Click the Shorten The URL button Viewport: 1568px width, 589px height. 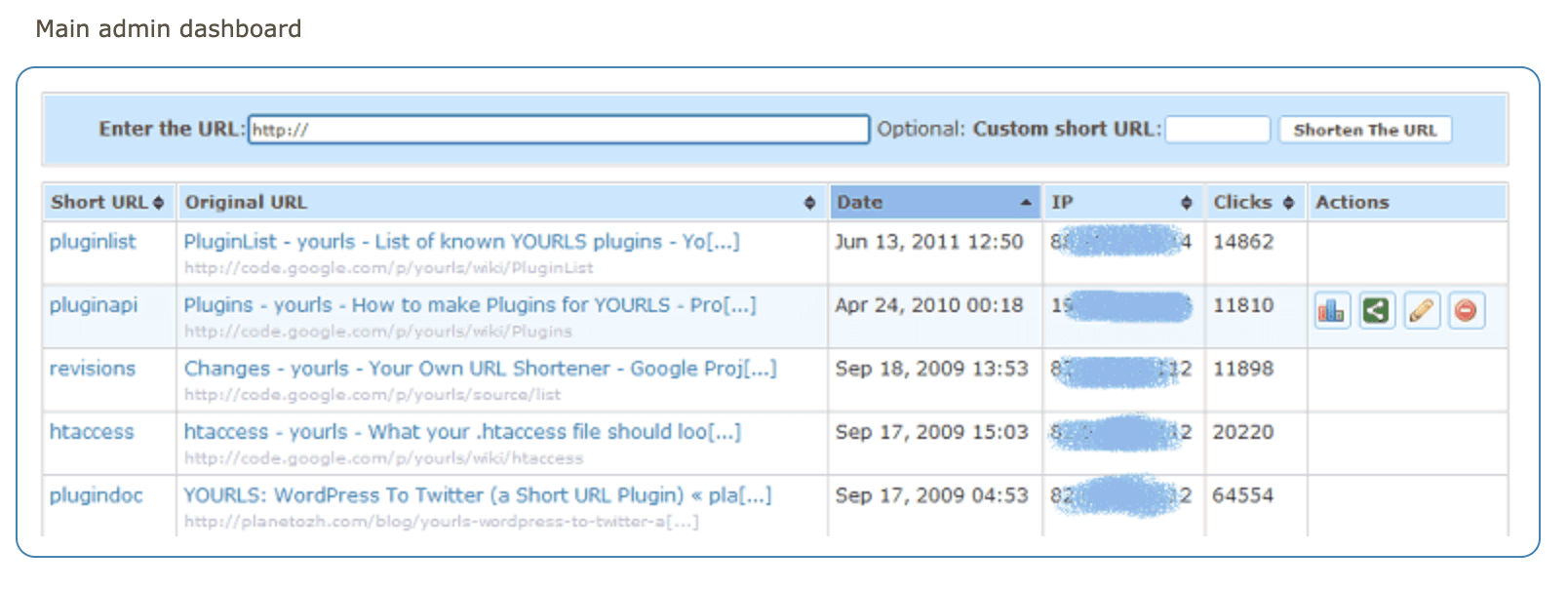[x=1364, y=130]
